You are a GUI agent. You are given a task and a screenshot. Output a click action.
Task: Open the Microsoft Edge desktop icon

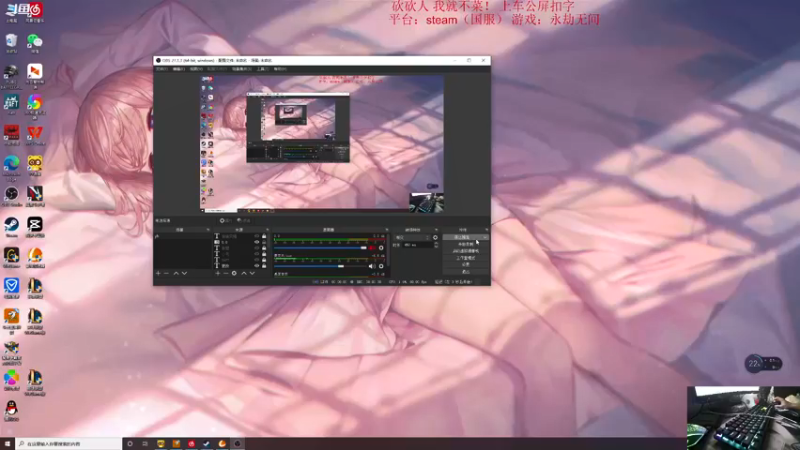(11, 167)
